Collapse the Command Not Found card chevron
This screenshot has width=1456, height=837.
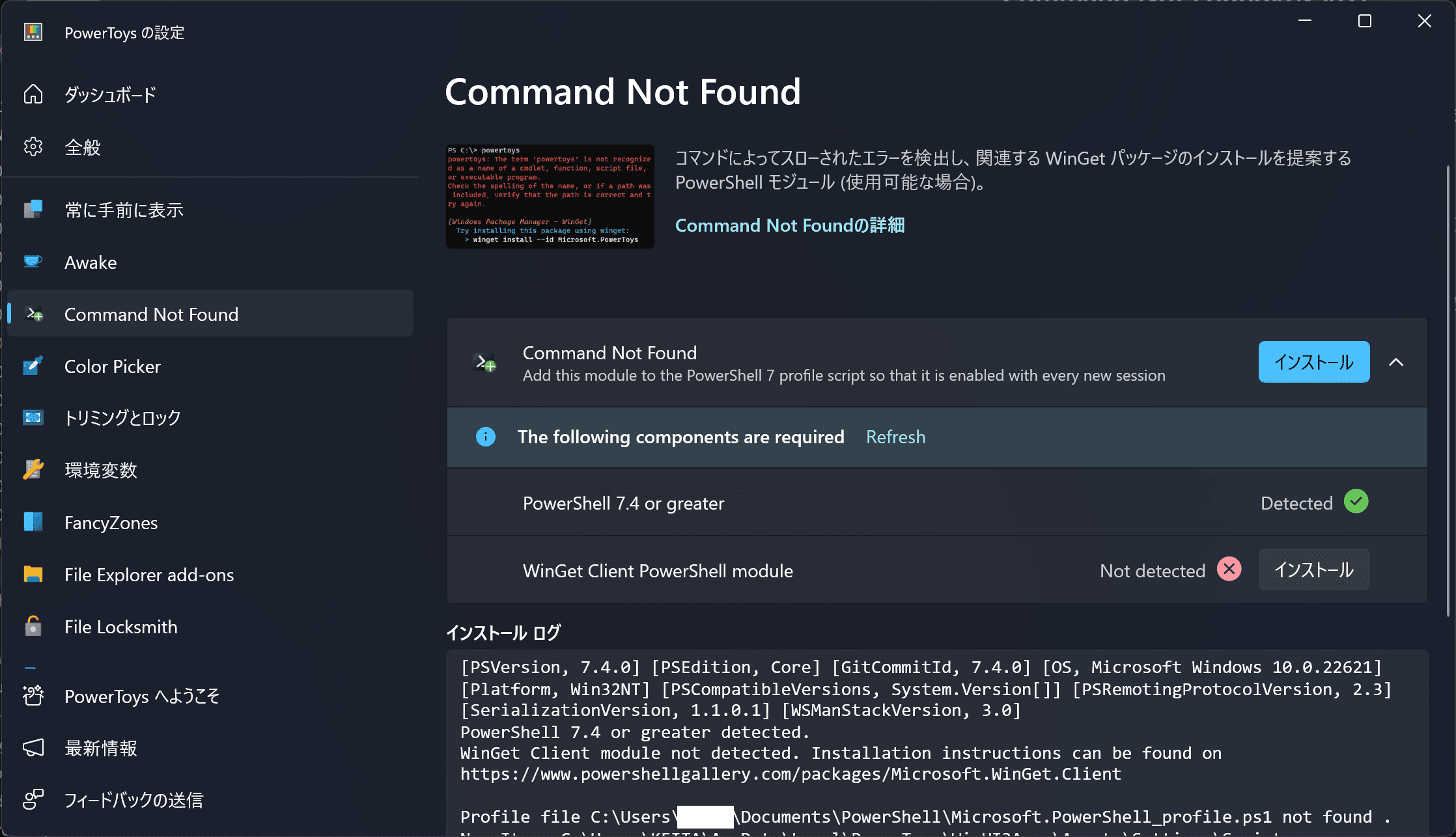[1396, 362]
